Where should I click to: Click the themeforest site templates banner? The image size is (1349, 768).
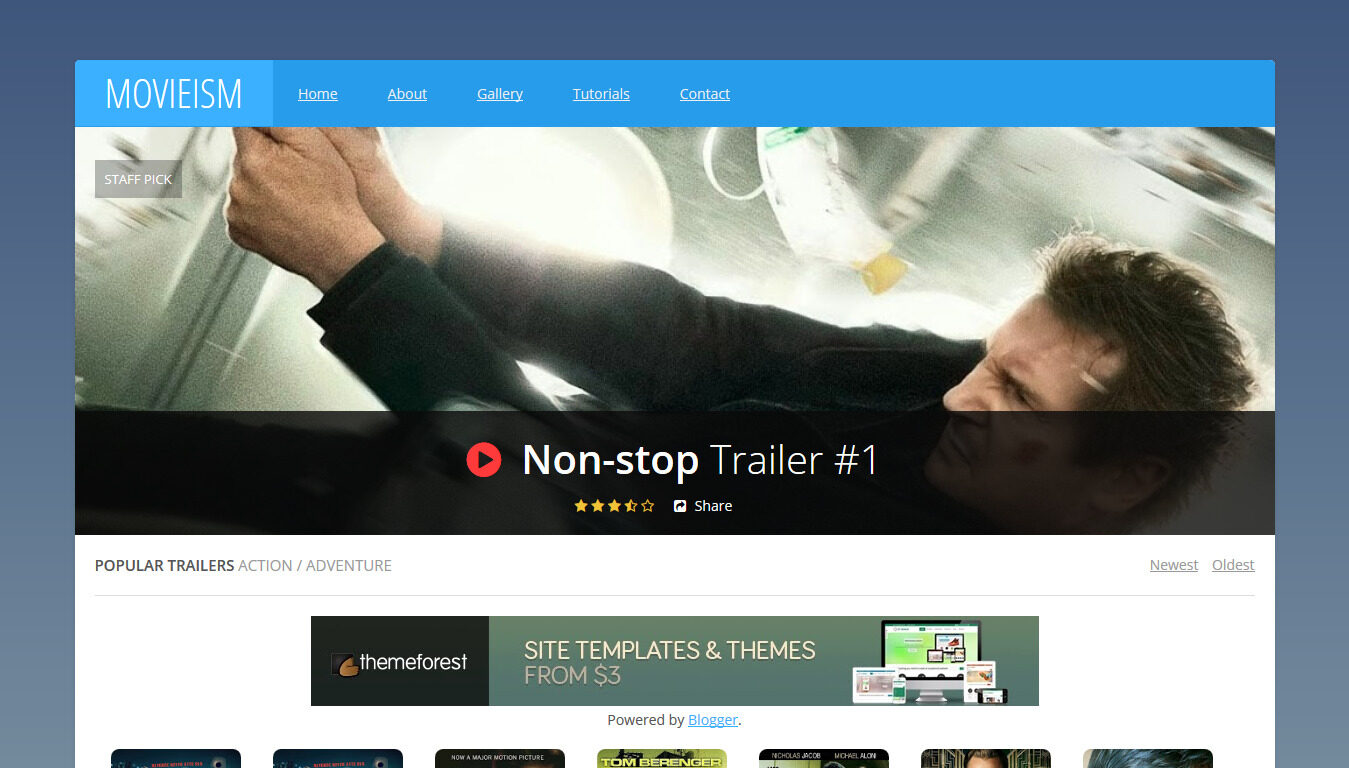(x=675, y=661)
